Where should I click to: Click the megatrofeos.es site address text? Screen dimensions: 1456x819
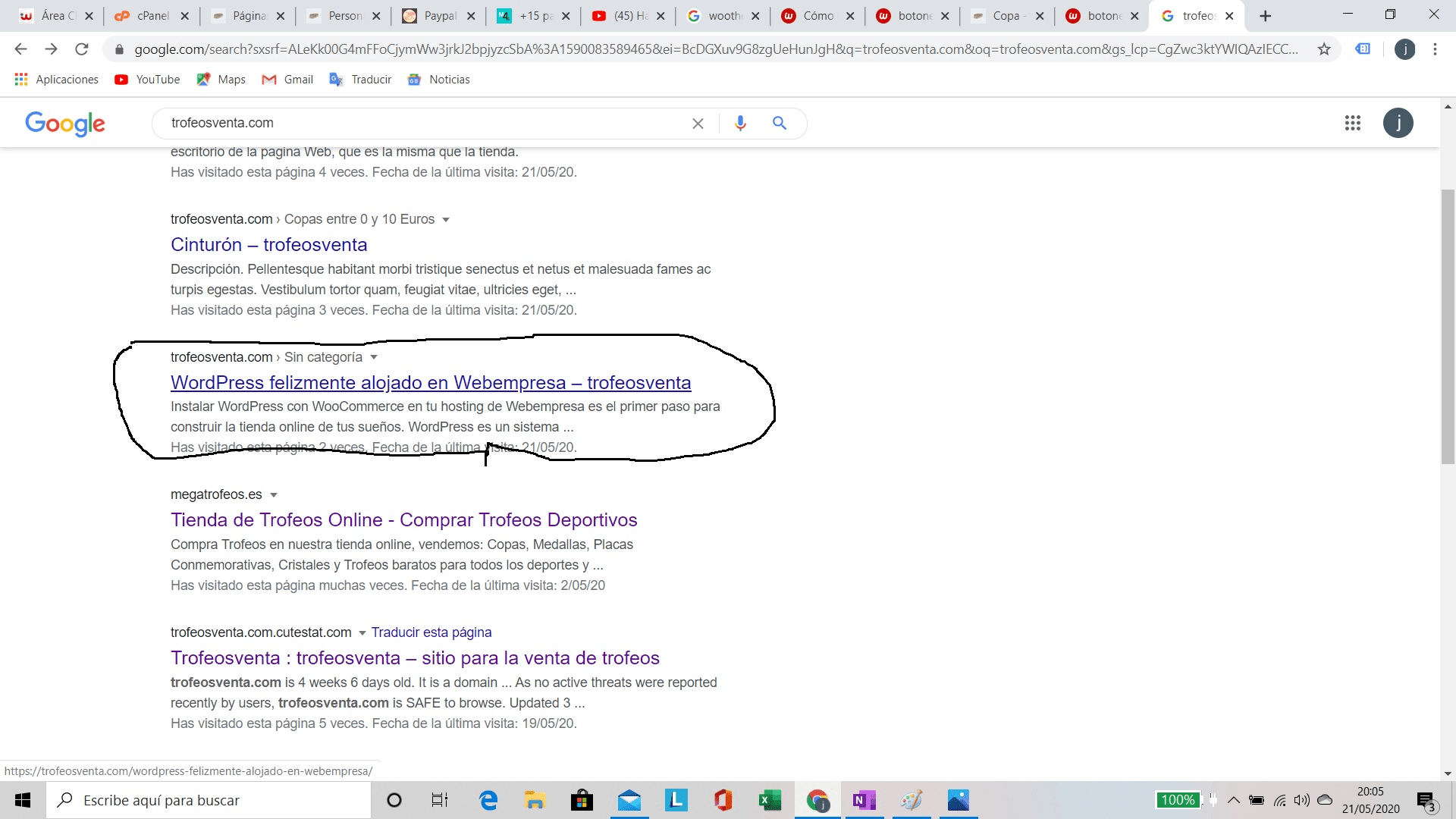pyautogui.click(x=216, y=494)
